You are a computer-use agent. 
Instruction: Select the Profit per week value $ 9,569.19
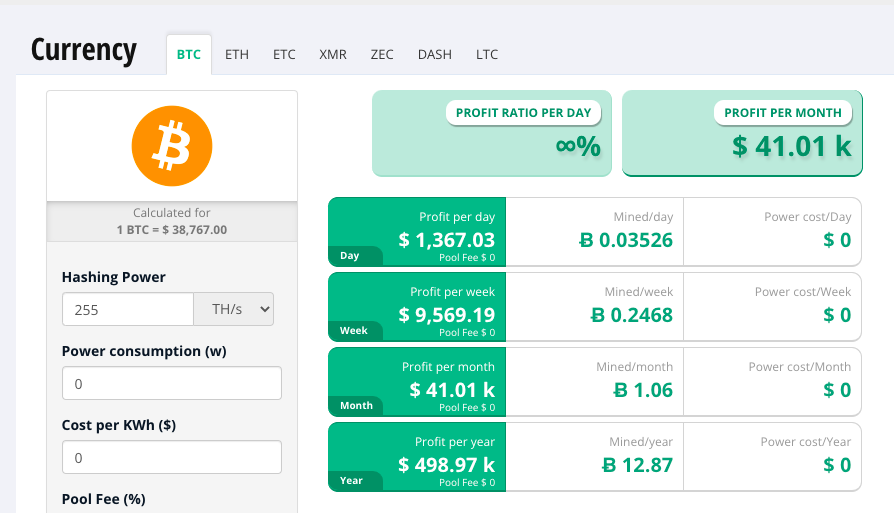click(x=446, y=315)
